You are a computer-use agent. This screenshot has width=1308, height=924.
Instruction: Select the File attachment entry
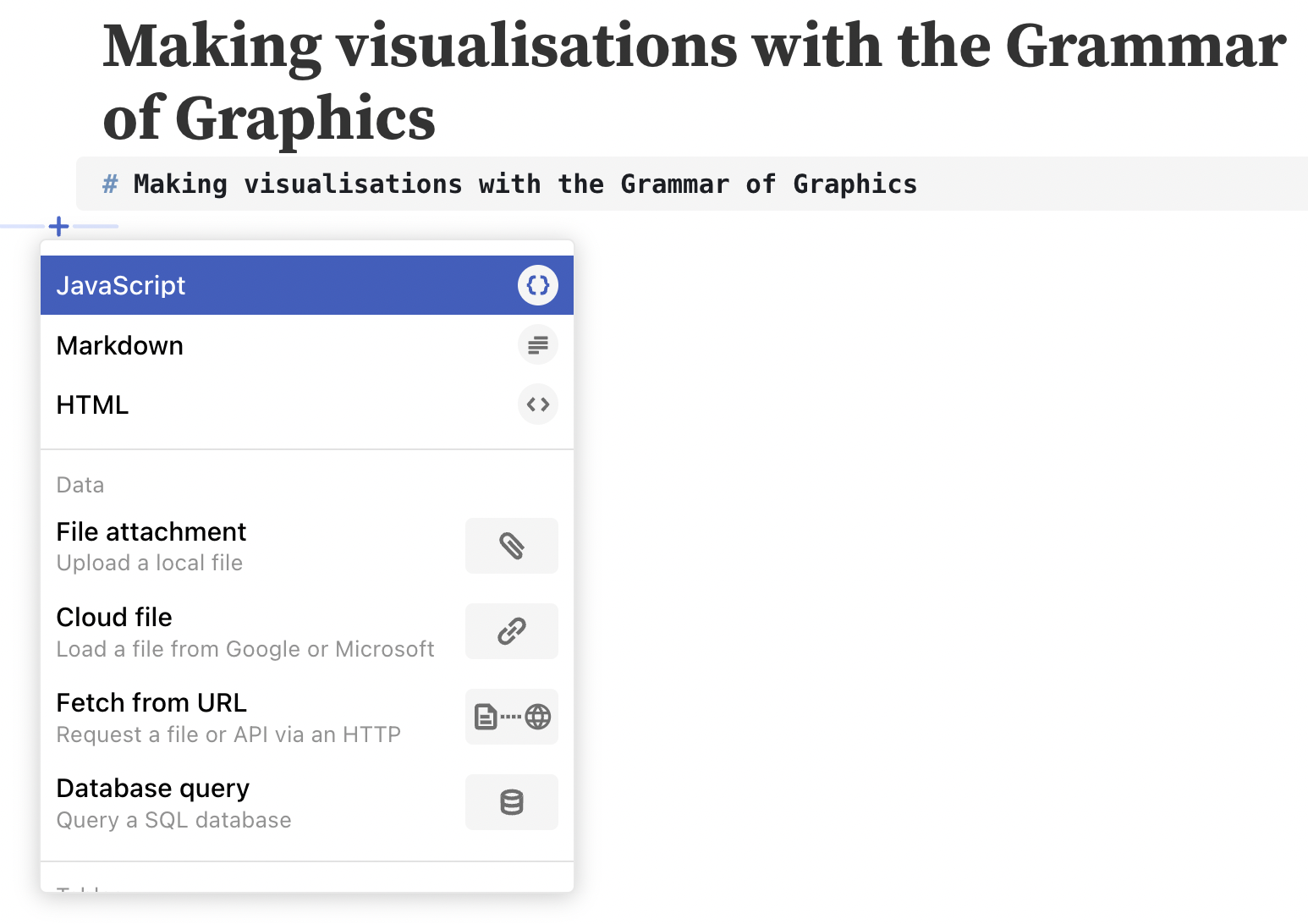click(151, 532)
